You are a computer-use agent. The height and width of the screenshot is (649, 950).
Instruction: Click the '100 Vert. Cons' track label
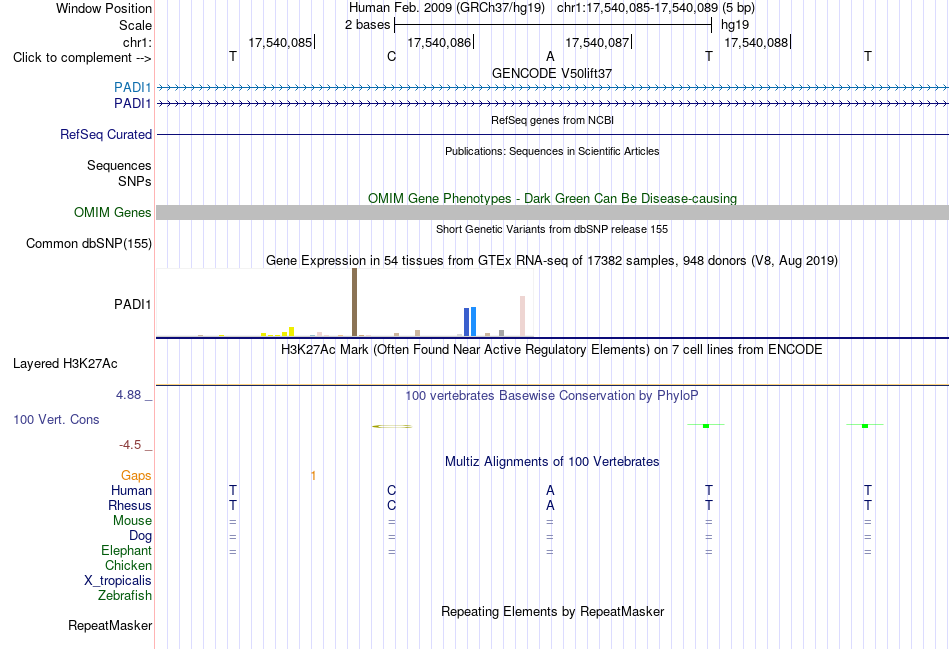pos(56,419)
